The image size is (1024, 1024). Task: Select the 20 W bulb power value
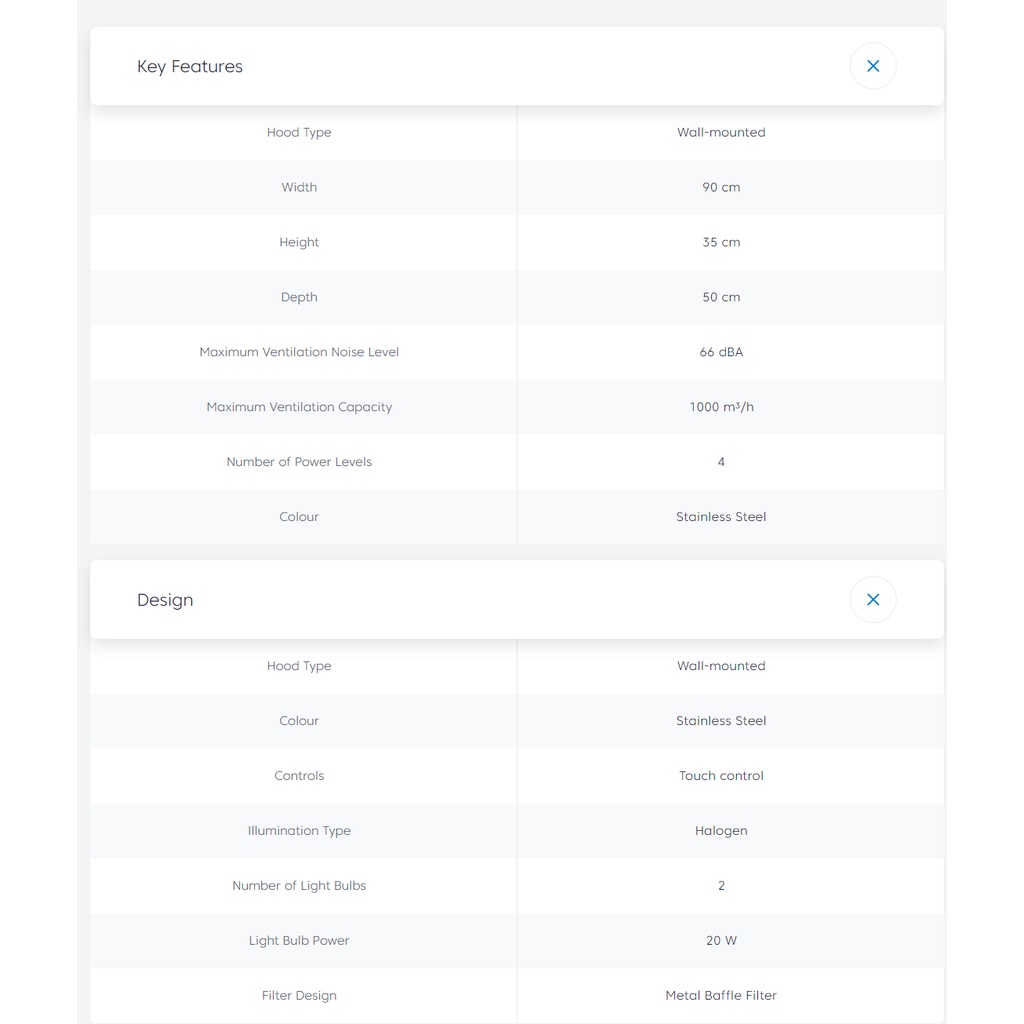coord(721,941)
